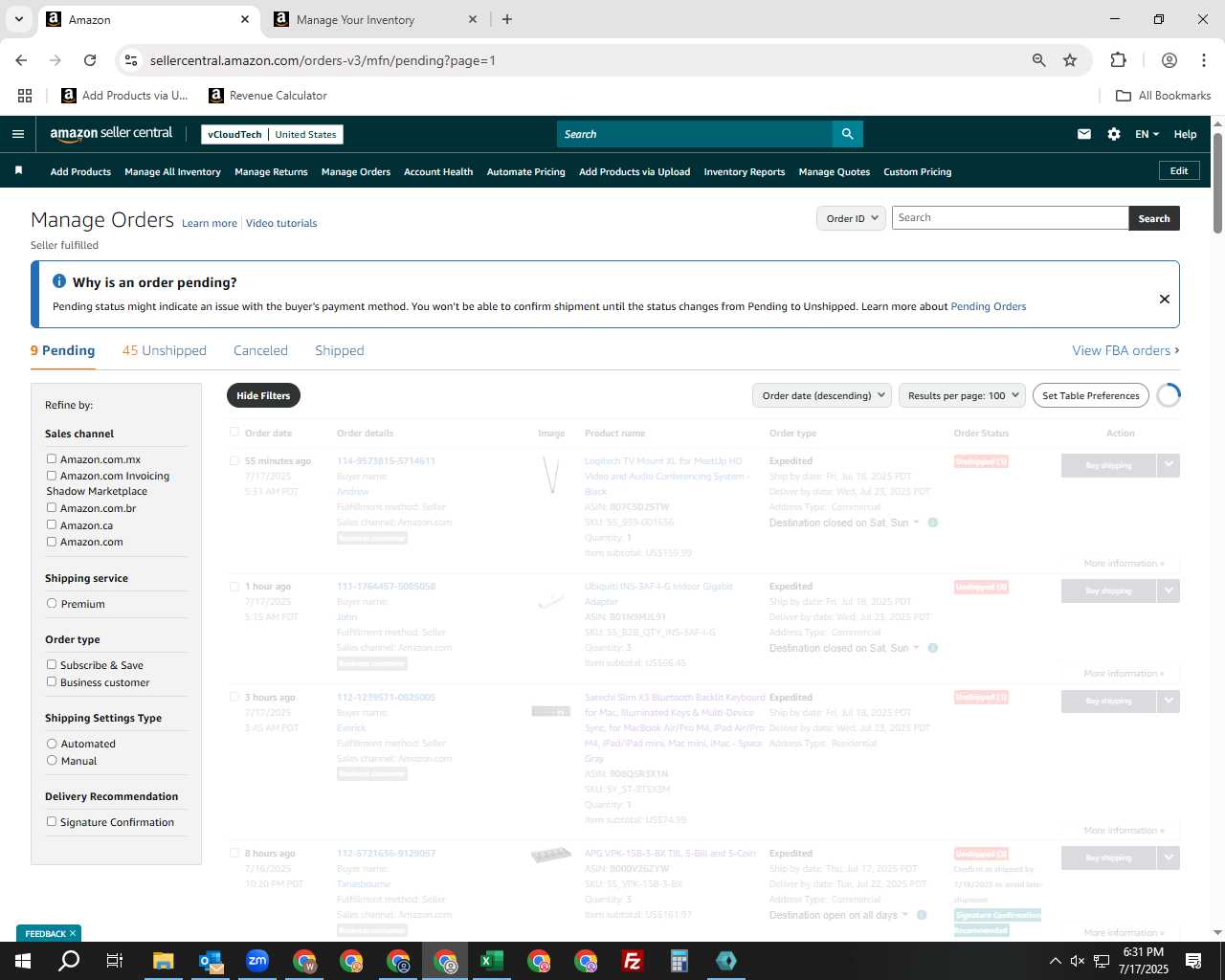The image size is (1225, 980).
Task: Select Premium shipping service radio
Action: 52,603
